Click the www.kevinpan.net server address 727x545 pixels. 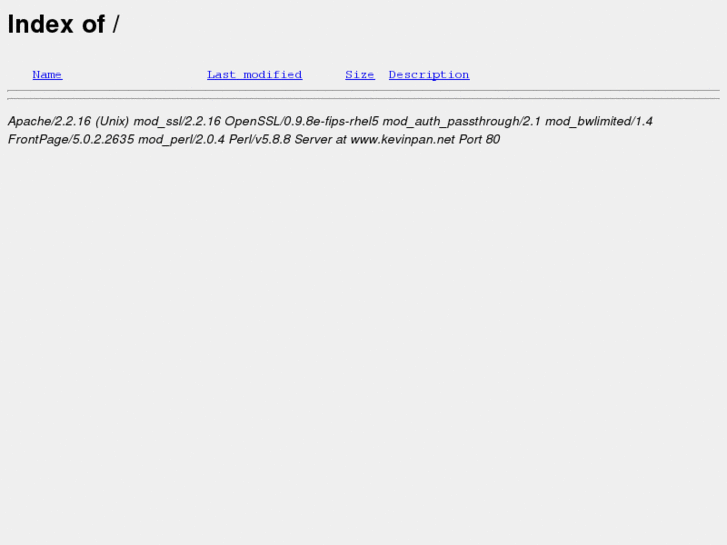pyautogui.click(x=402, y=140)
